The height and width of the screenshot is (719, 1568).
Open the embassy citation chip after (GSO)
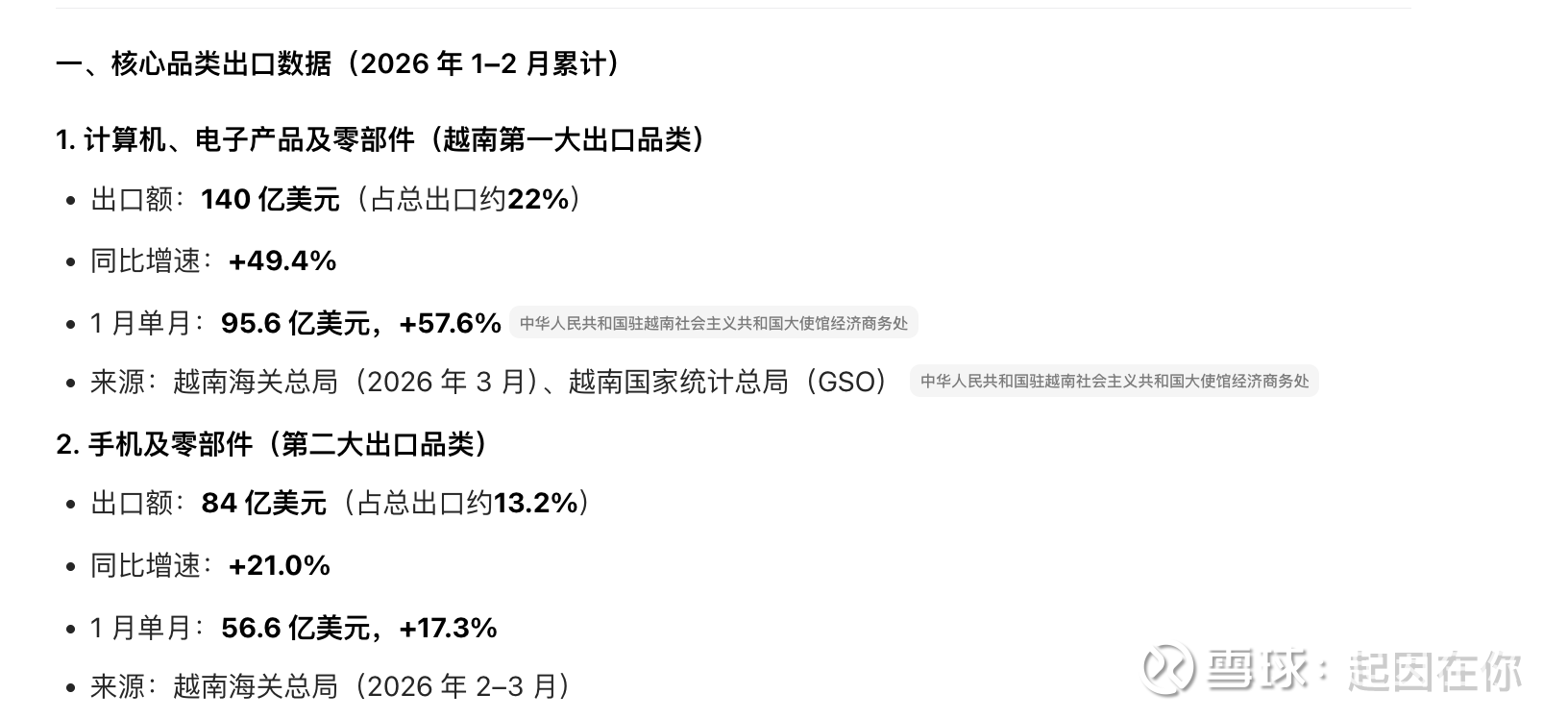point(1114,382)
